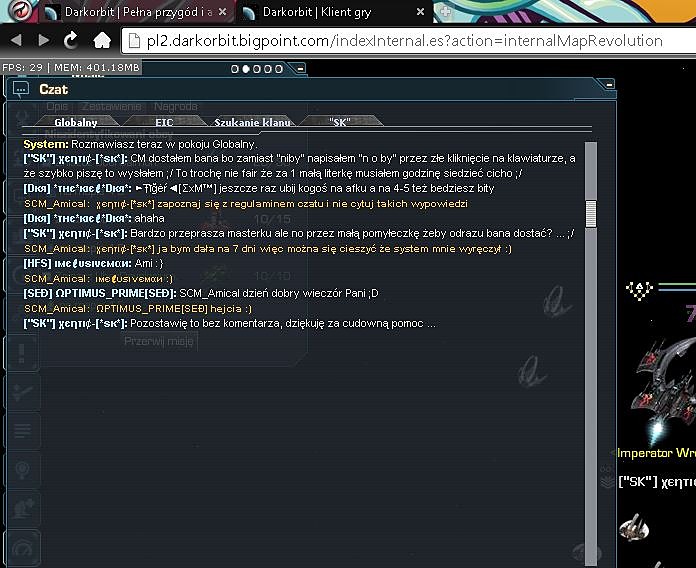696x568 pixels.
Task: Click the faded Opis tab behind the chat
Action: tap(57, 106)
